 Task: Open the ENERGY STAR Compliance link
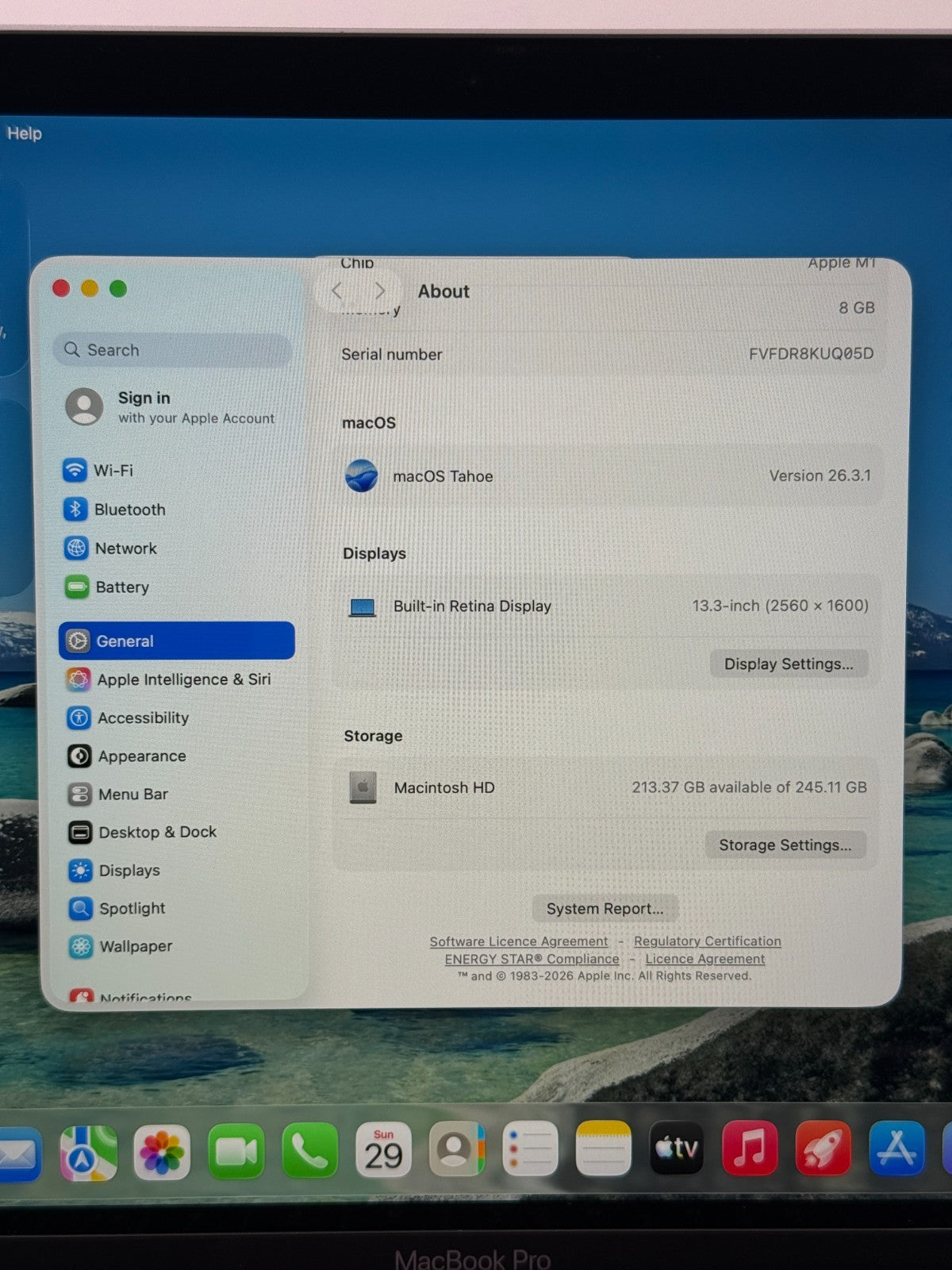coord(532,959)
